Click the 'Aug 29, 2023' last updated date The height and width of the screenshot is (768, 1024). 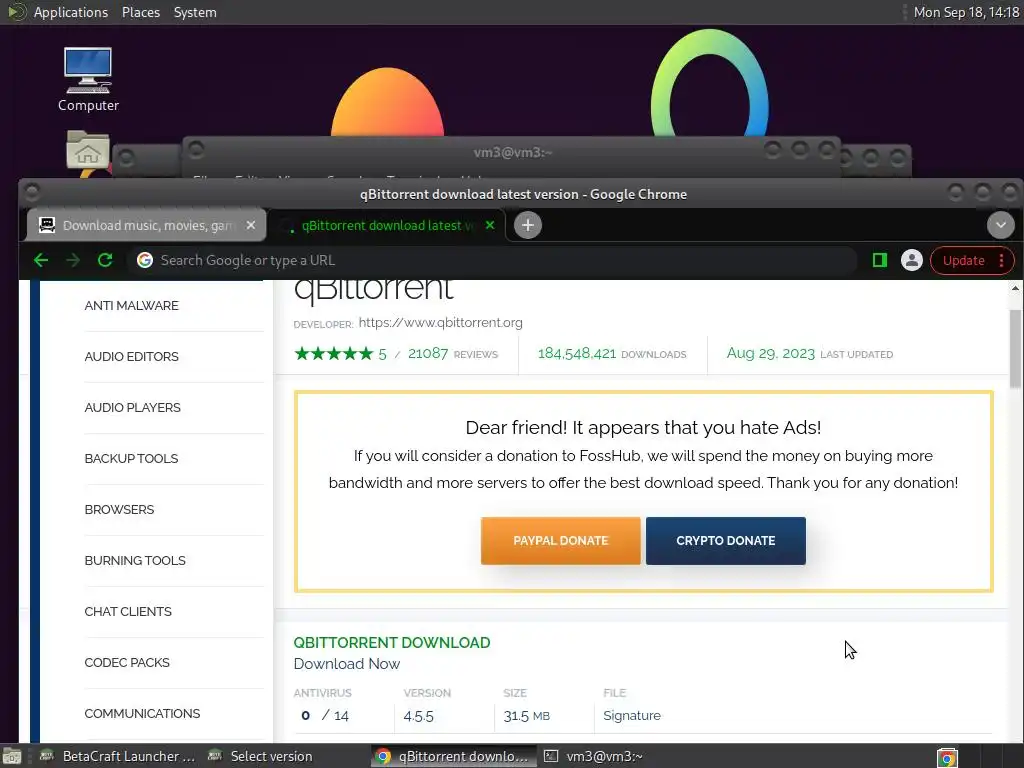click(771, 353)
